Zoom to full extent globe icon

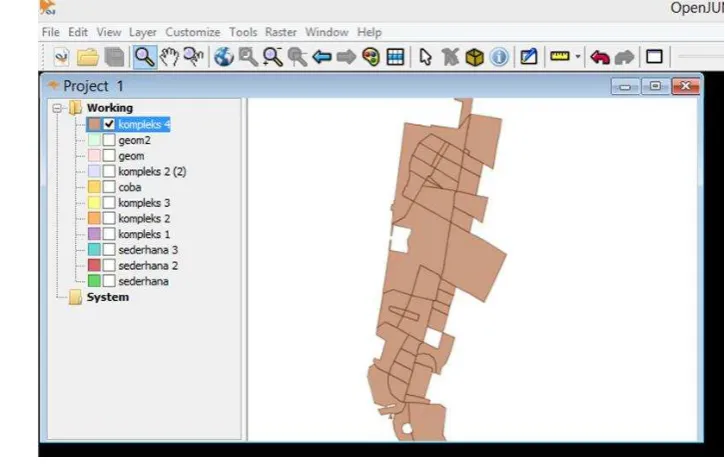224,57
